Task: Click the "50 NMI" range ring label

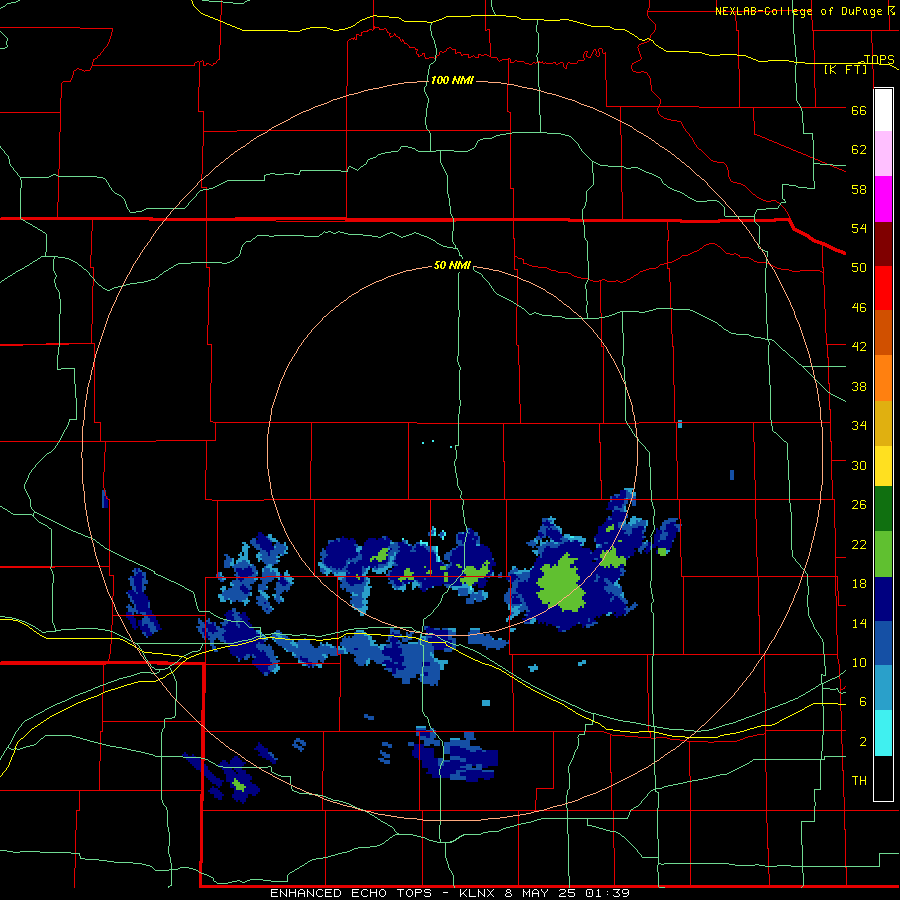Action: click(x=452, y=265)
